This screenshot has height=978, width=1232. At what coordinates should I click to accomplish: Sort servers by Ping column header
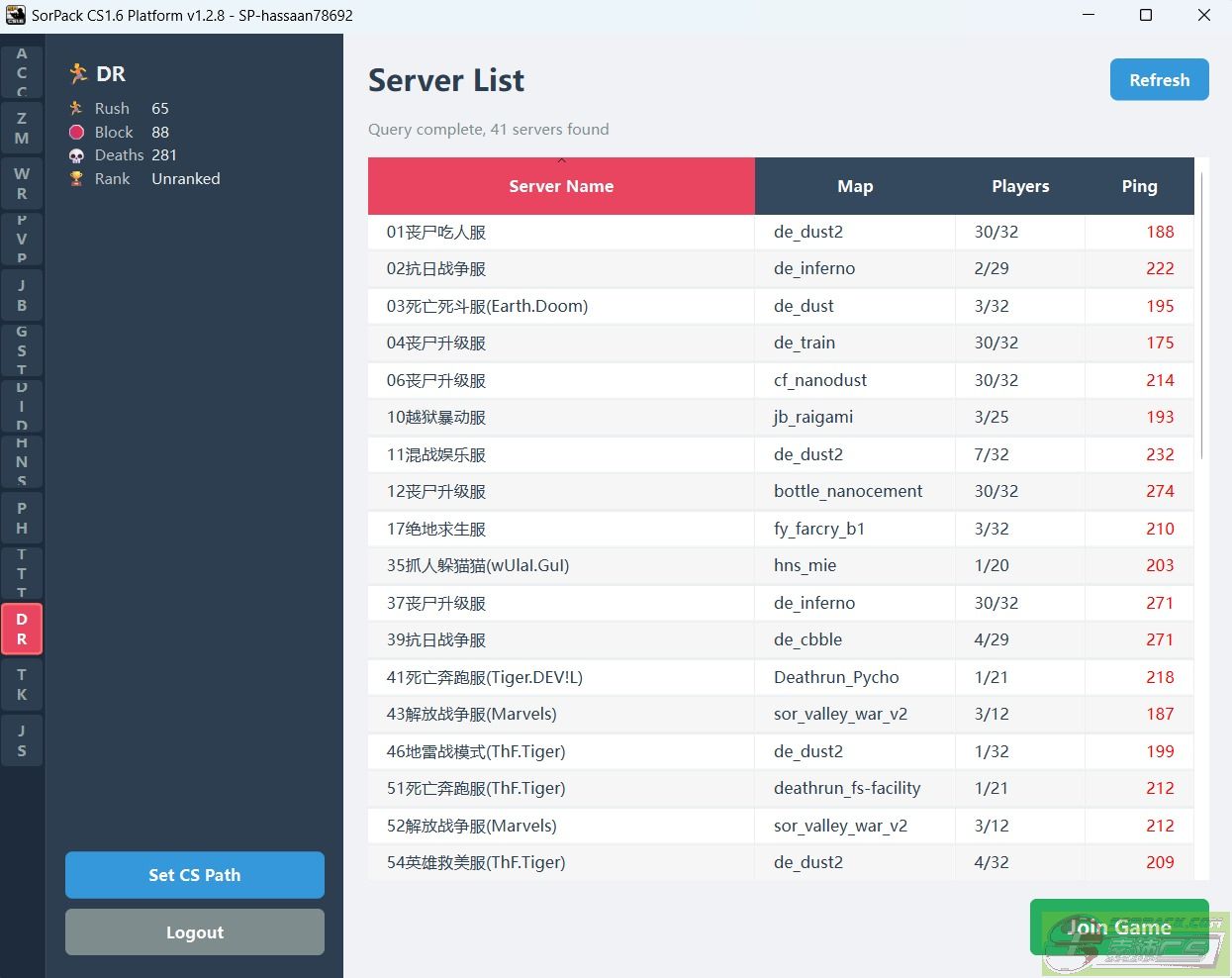[1139, 186]
